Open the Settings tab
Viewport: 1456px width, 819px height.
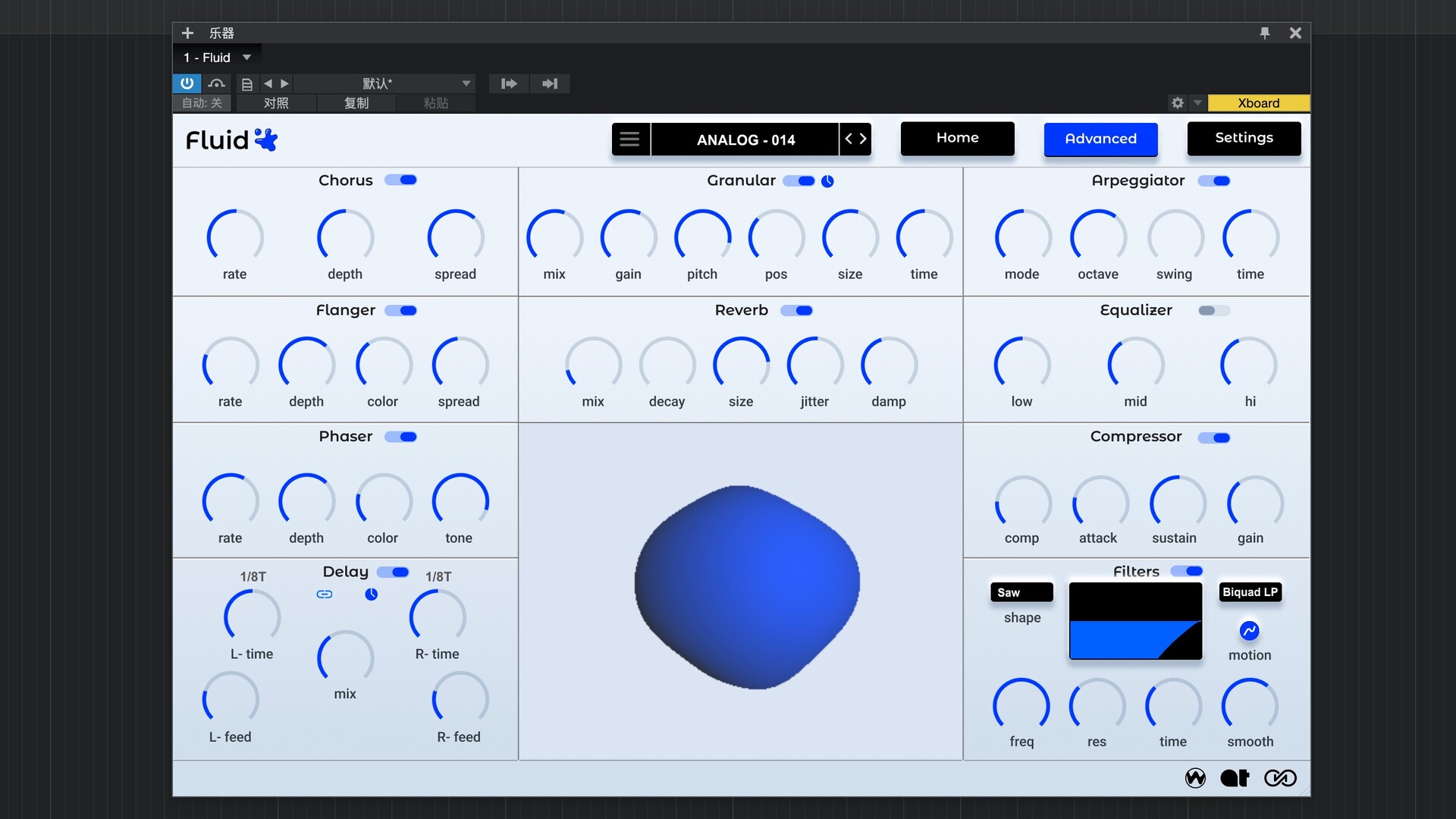pyautogui.click(x=1244, y=138)
